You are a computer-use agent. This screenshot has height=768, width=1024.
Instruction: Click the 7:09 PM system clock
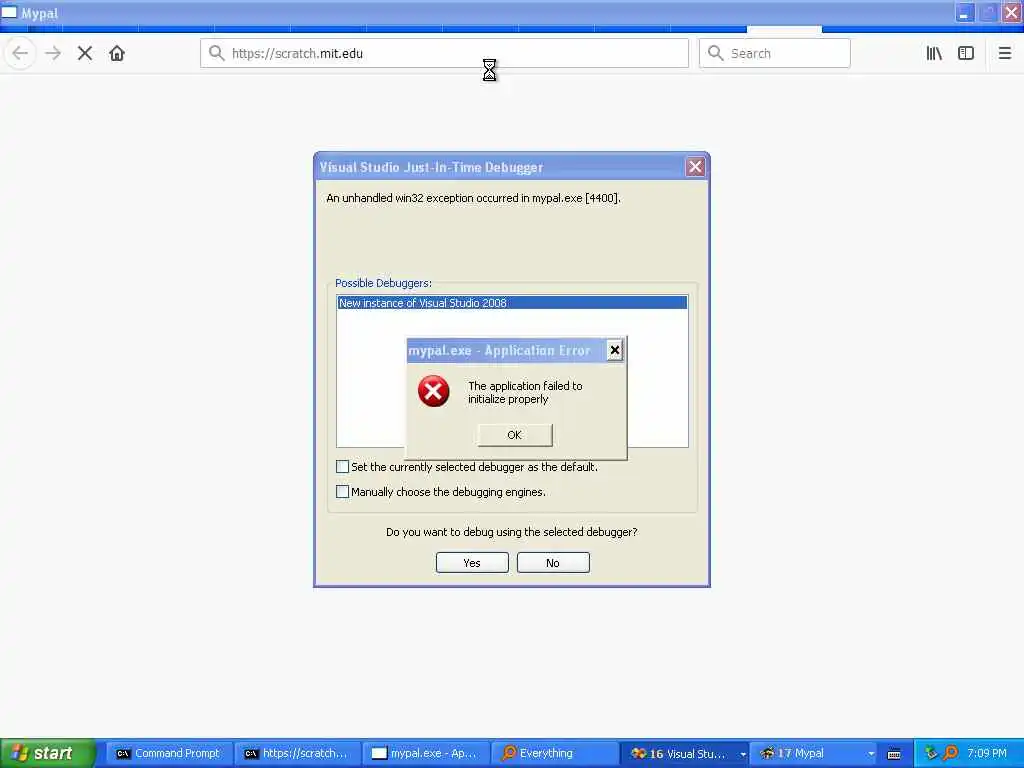[987, 753]
